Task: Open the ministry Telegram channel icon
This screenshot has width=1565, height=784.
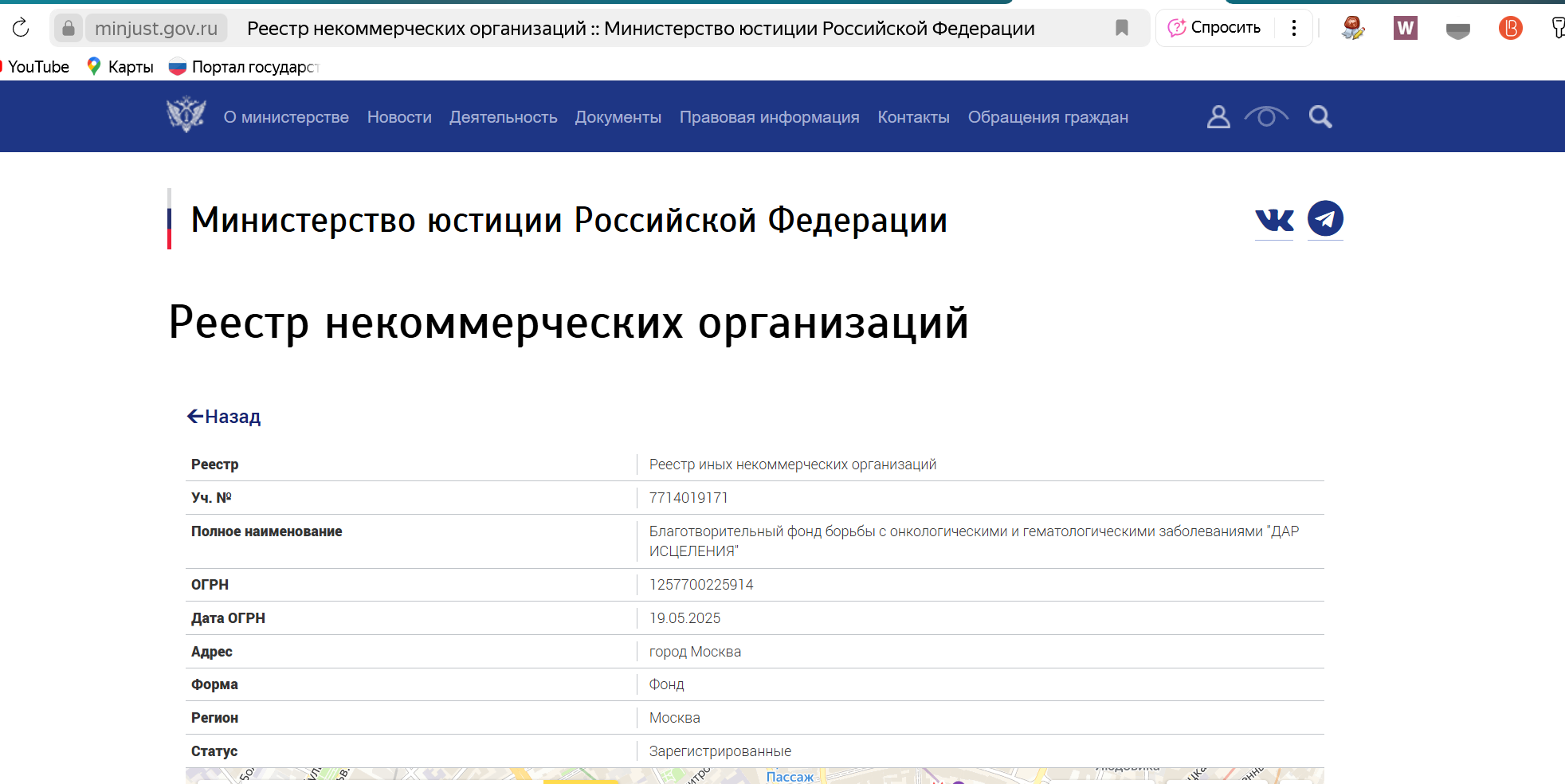Action: pos(1325,218)
